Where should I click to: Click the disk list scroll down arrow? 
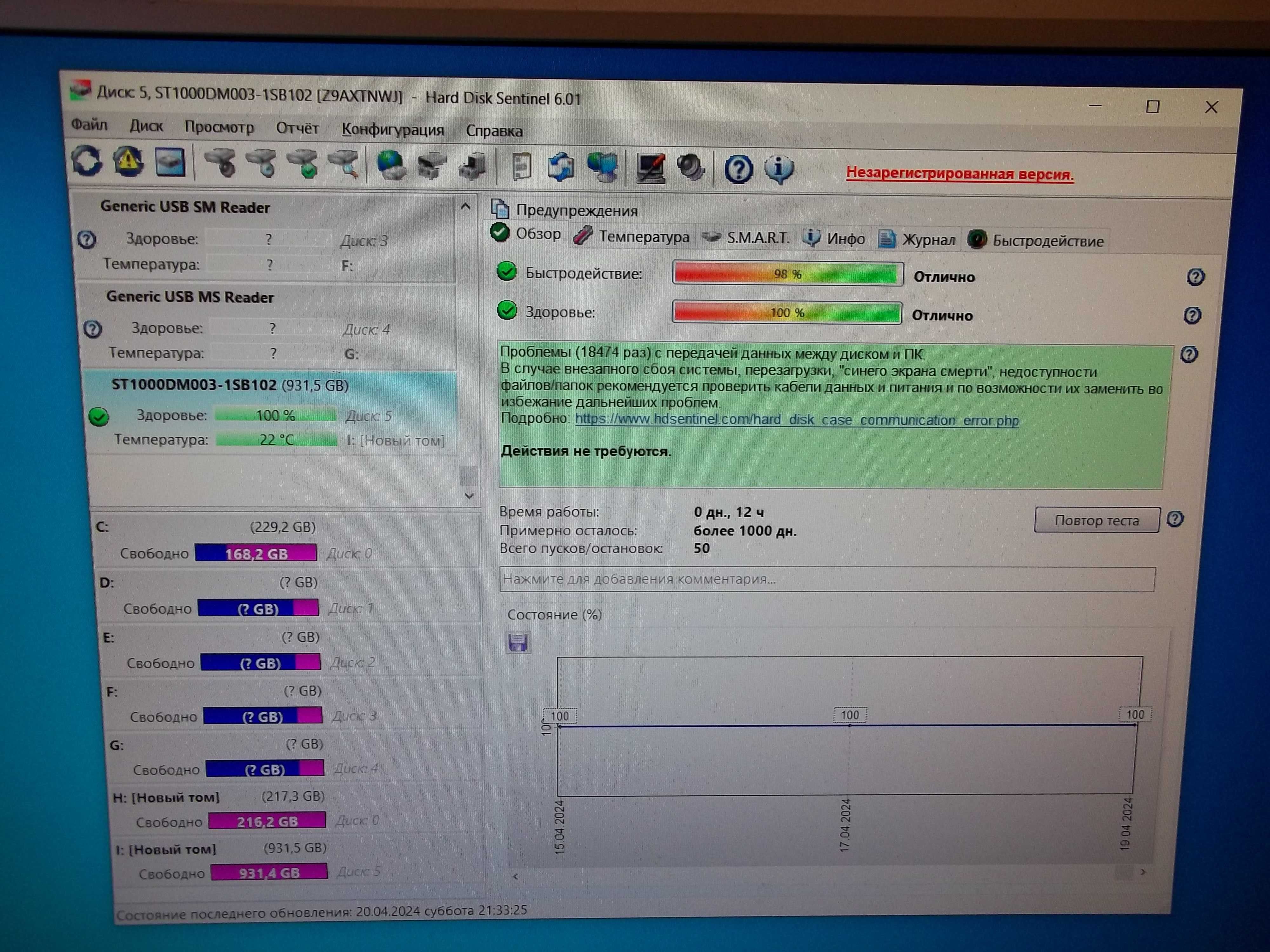[469, 495]
